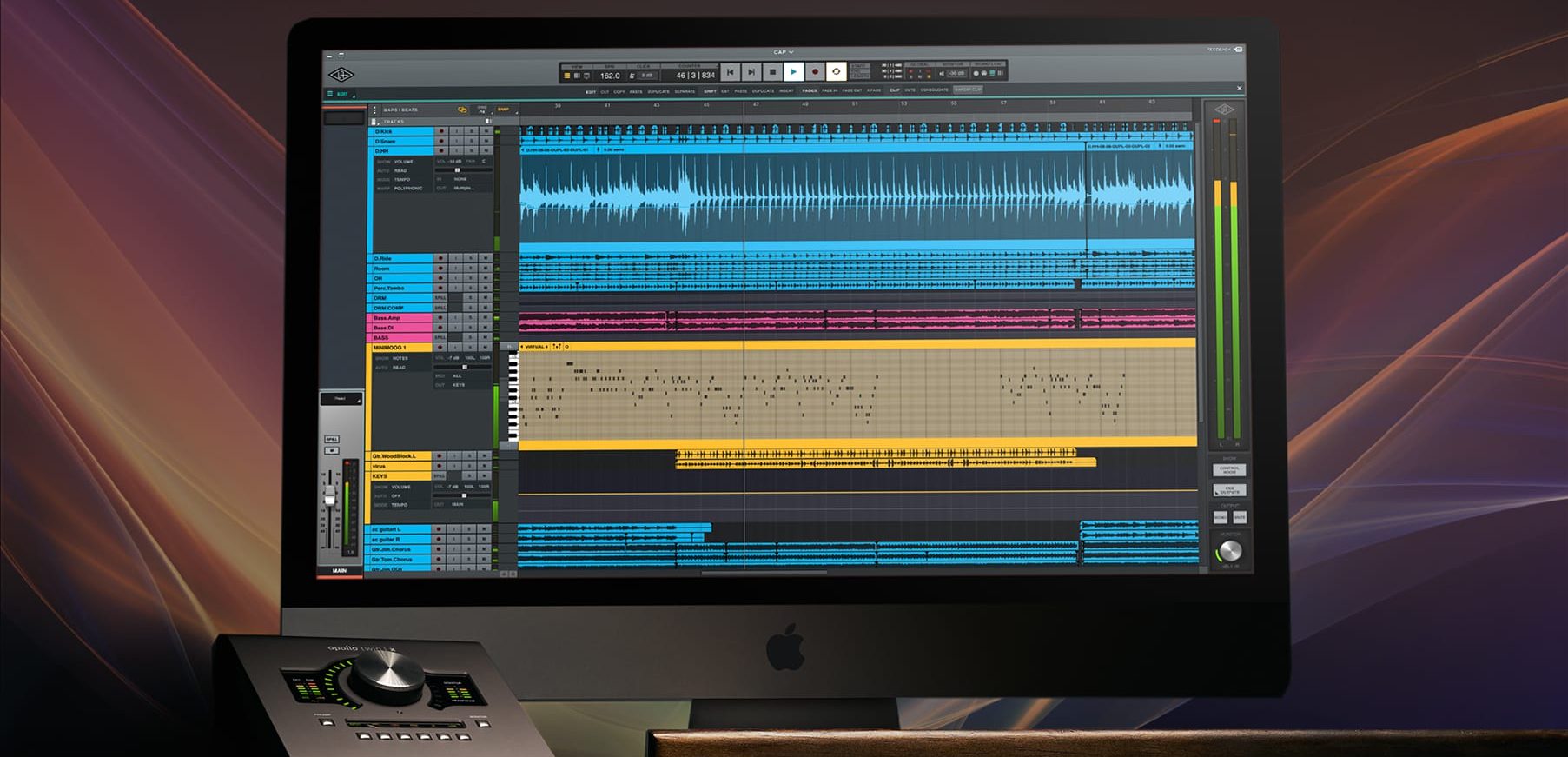Open the Bars|Beats ruler dropdown

400,110
